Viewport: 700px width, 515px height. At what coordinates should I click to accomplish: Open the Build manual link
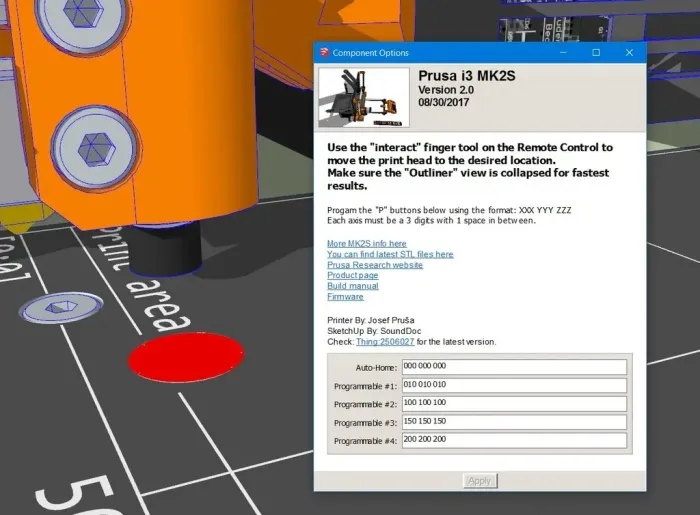tap(353, 286)
